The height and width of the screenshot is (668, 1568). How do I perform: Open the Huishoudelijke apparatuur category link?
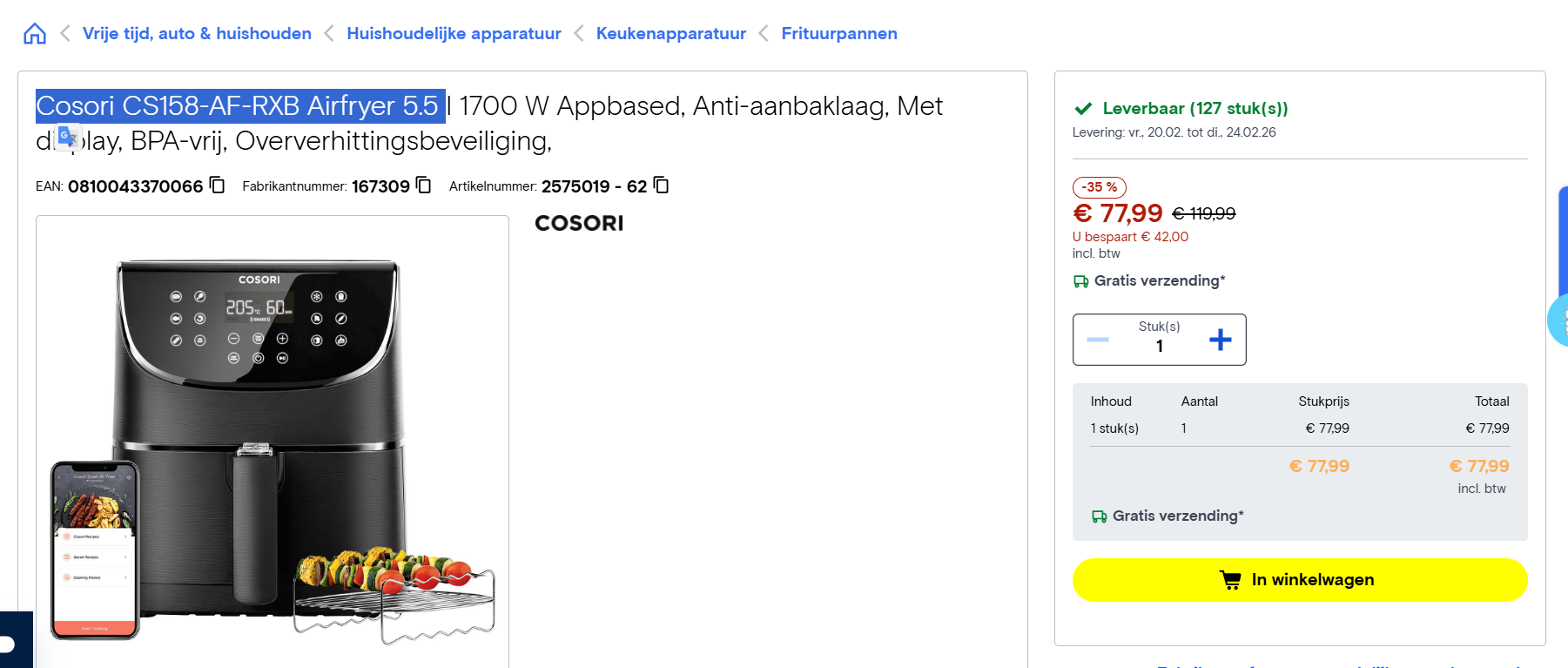[x=454, y=33]
